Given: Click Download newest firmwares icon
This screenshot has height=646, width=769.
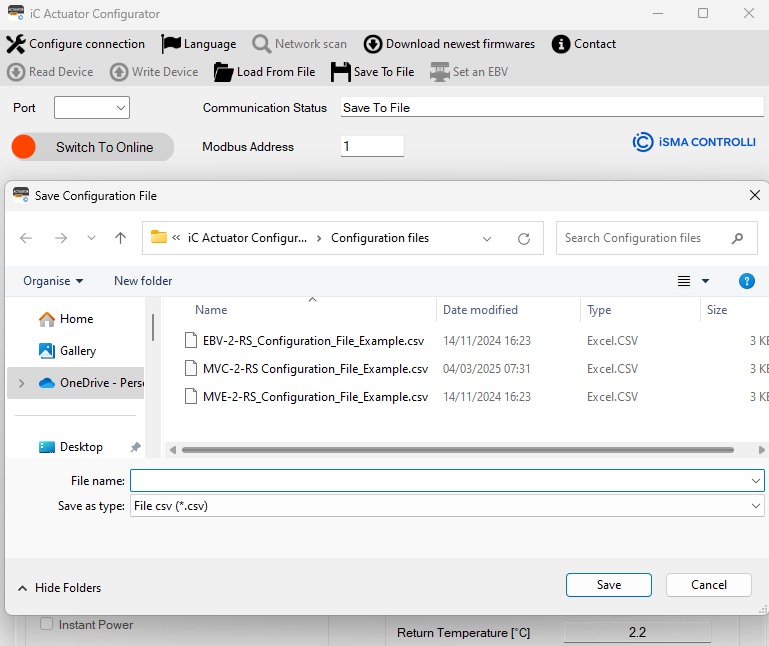Looking at the screenshot, I should (373, 44).
